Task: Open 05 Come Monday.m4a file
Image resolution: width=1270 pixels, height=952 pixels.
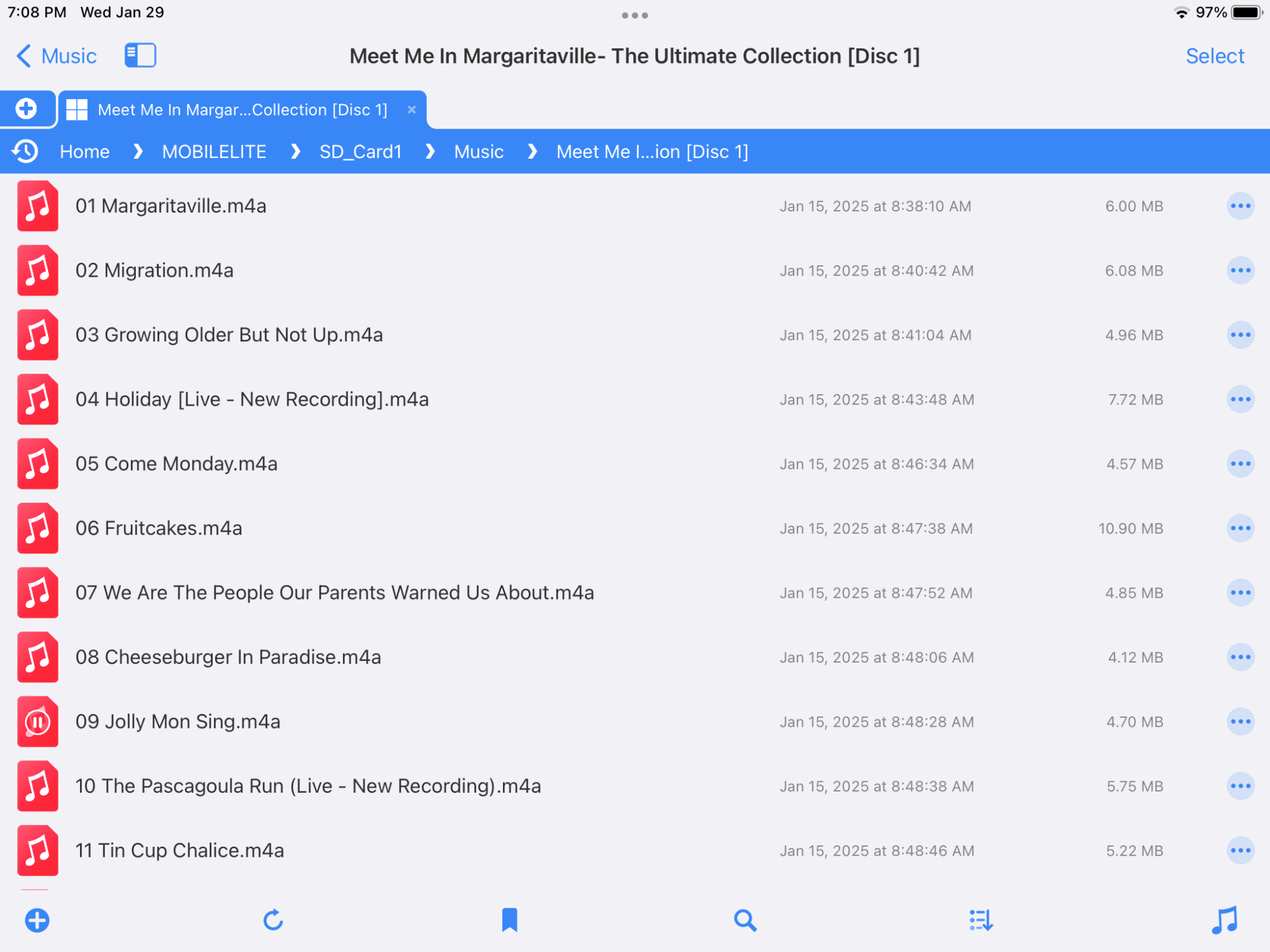Action: (x=177, y=464)
